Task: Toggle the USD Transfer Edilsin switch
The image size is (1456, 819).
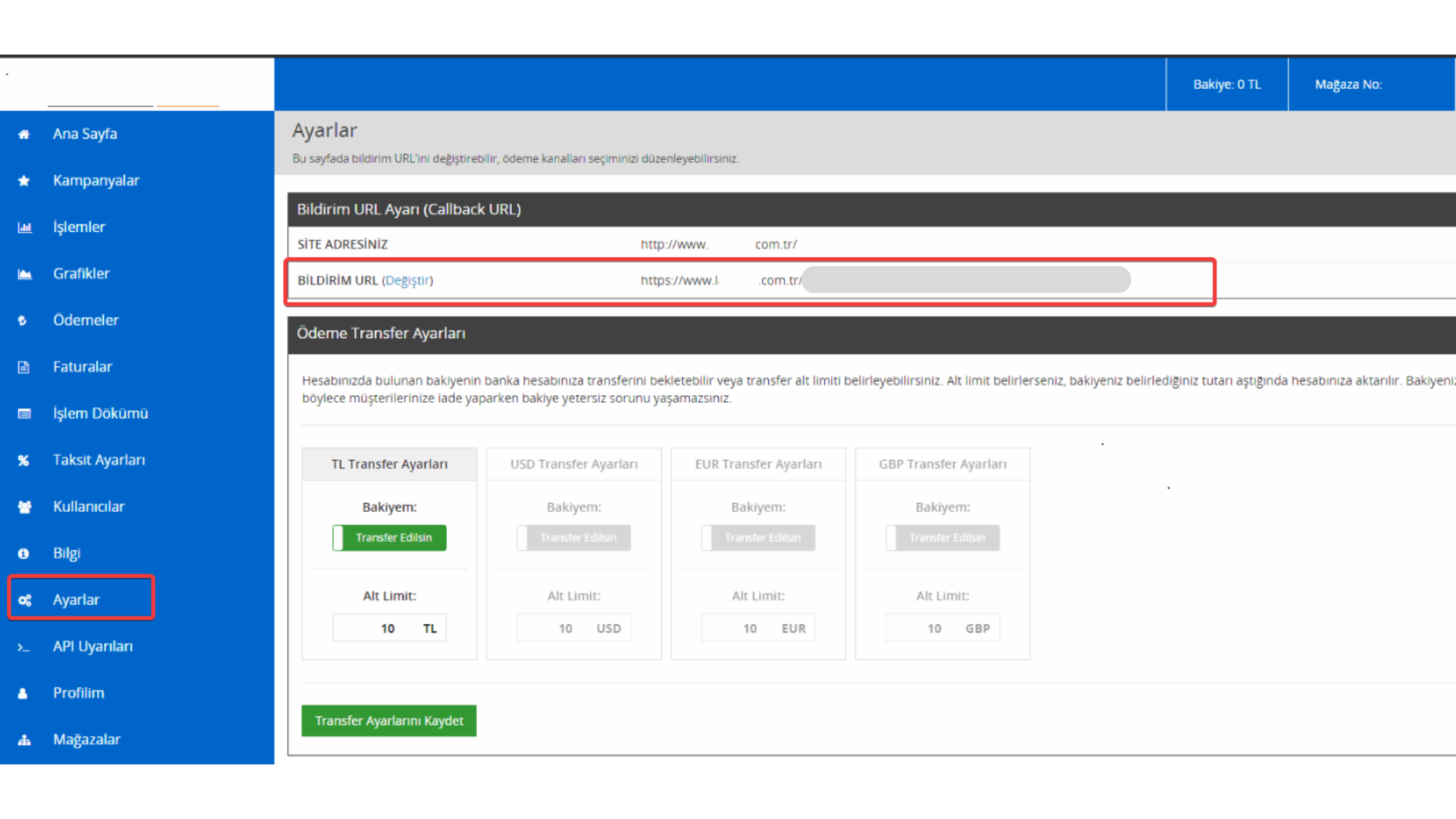Action: tap(573, 538)
